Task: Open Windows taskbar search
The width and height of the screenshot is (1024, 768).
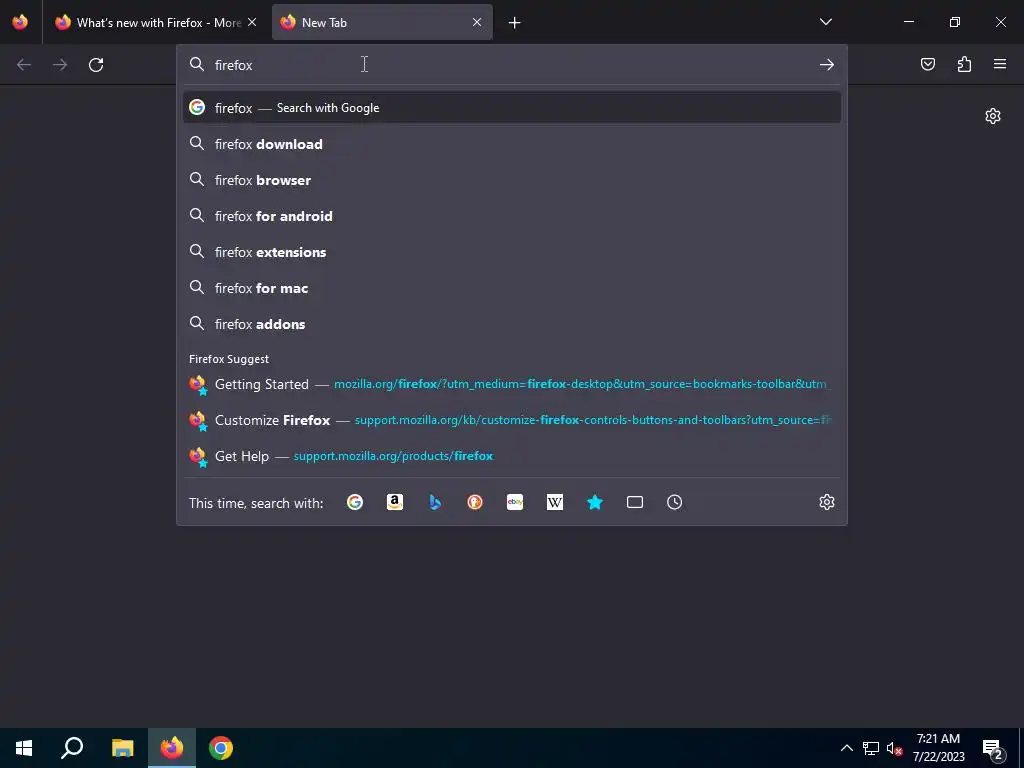Action: coord(72,748)
